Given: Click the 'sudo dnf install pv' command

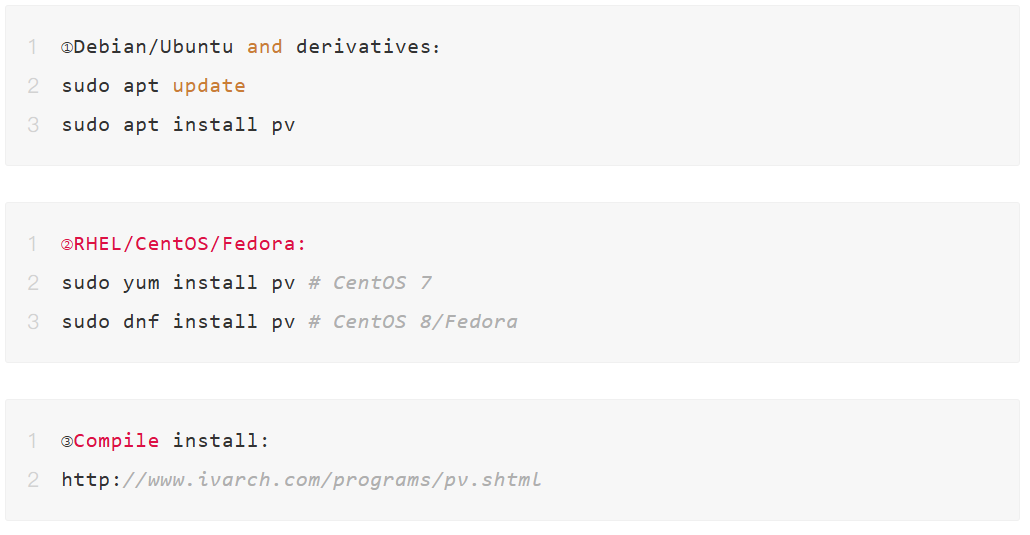Looking at the screenshot, I should click(x=178, y=322).
